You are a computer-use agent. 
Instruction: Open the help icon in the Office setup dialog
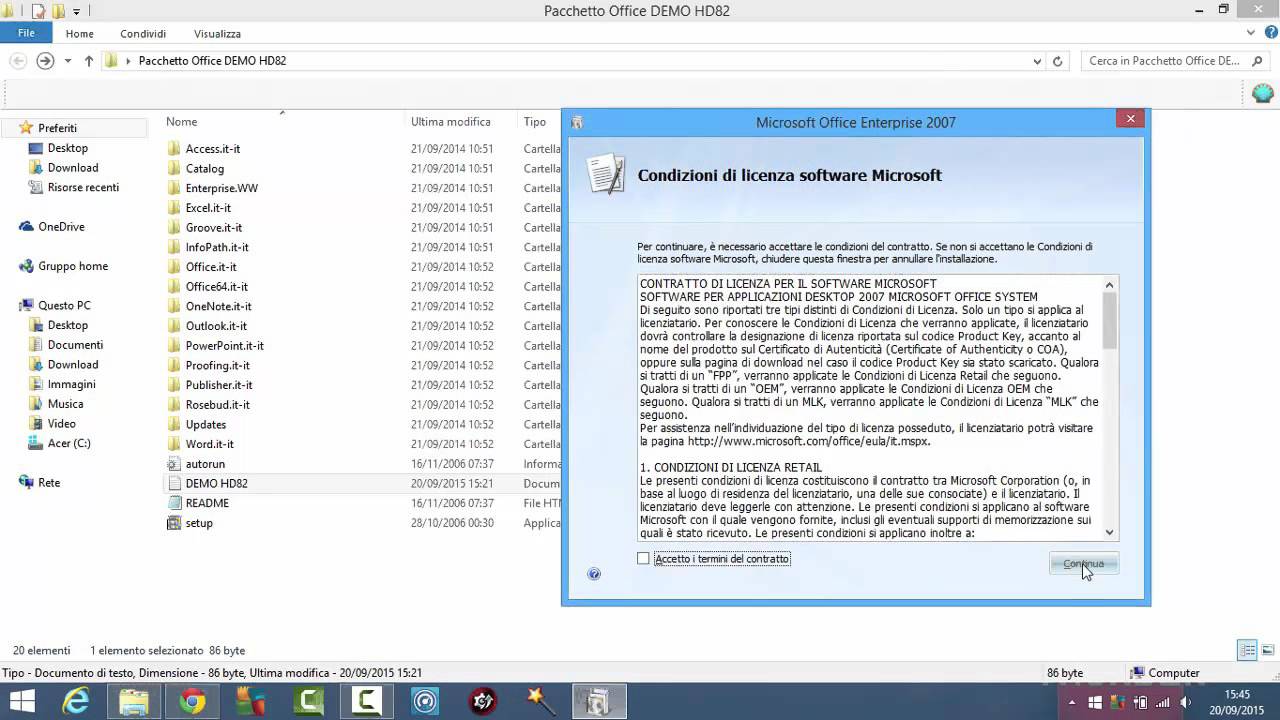[x=594, y=574]
